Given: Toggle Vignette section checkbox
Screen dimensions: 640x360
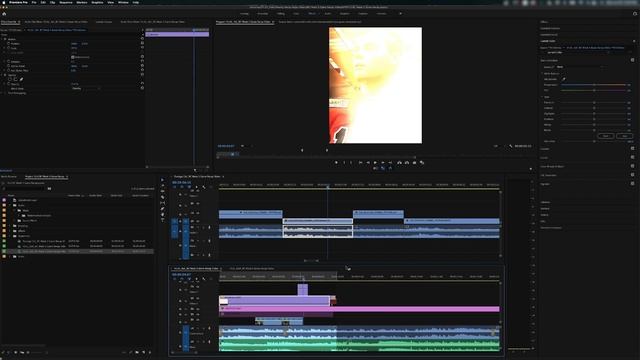Looking at the screenshot, I should [x=632, y=184].
